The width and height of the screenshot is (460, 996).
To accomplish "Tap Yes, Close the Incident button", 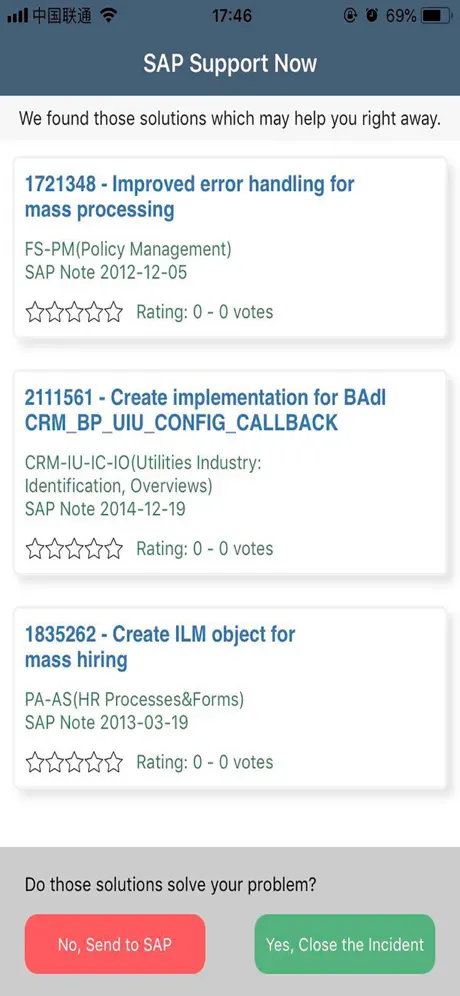I will (x=345, y=944).
